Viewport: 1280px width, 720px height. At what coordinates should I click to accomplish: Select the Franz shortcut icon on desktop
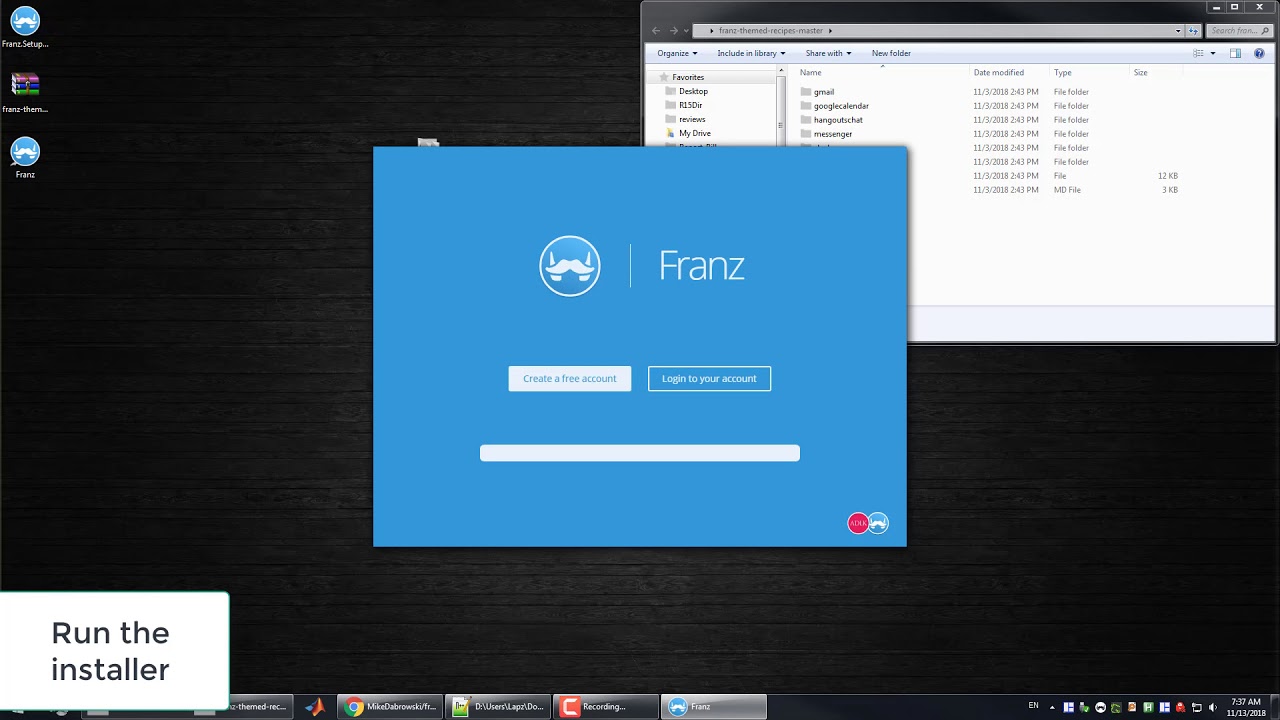pos(25,158)
